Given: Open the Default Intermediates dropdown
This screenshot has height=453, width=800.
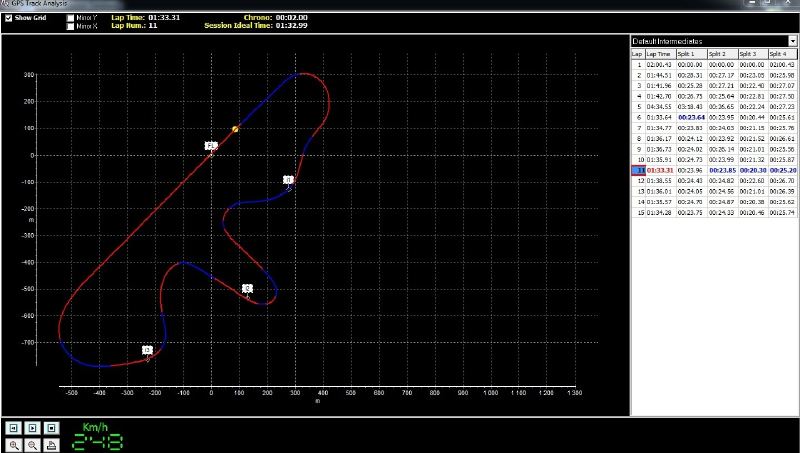Looking at the screenshot, I should point(792,41).
